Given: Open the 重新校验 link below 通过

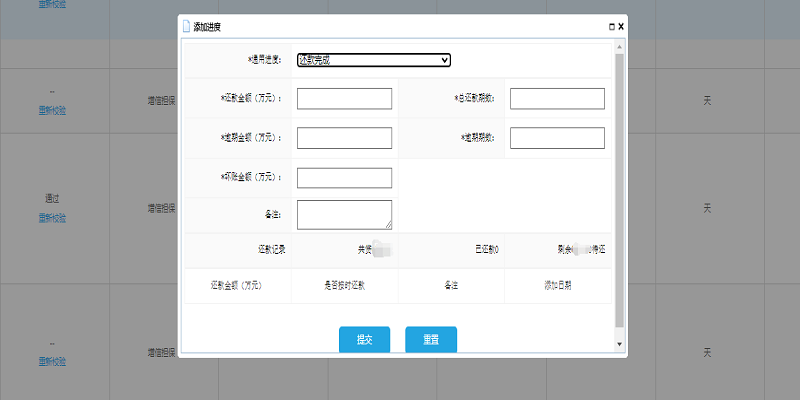Looking at the screenshot, I should click(x=52, y=218).
